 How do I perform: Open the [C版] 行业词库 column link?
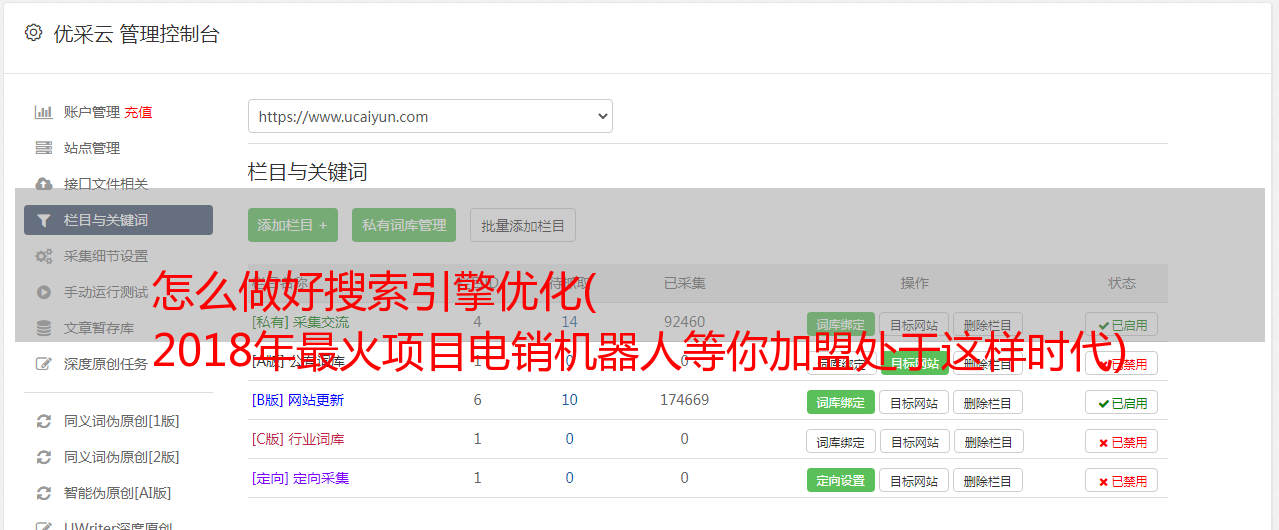point(298,439)
